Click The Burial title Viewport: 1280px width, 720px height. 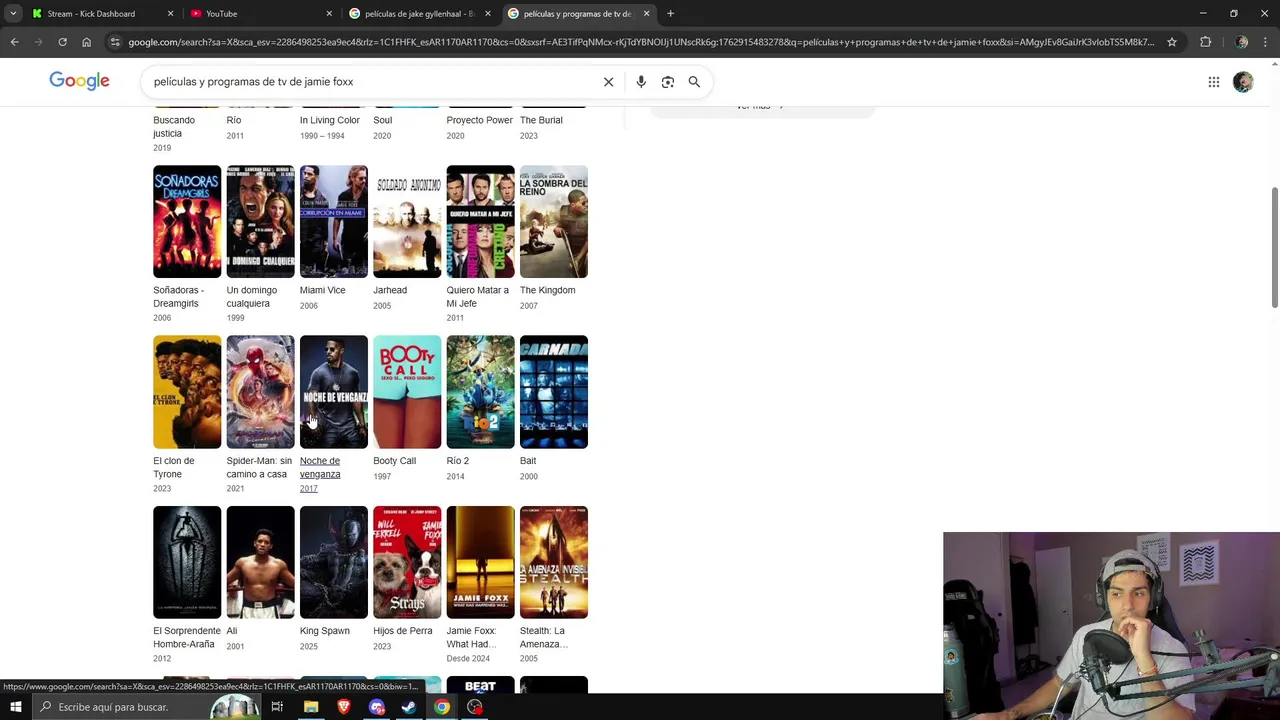click(x=541, y=120)
